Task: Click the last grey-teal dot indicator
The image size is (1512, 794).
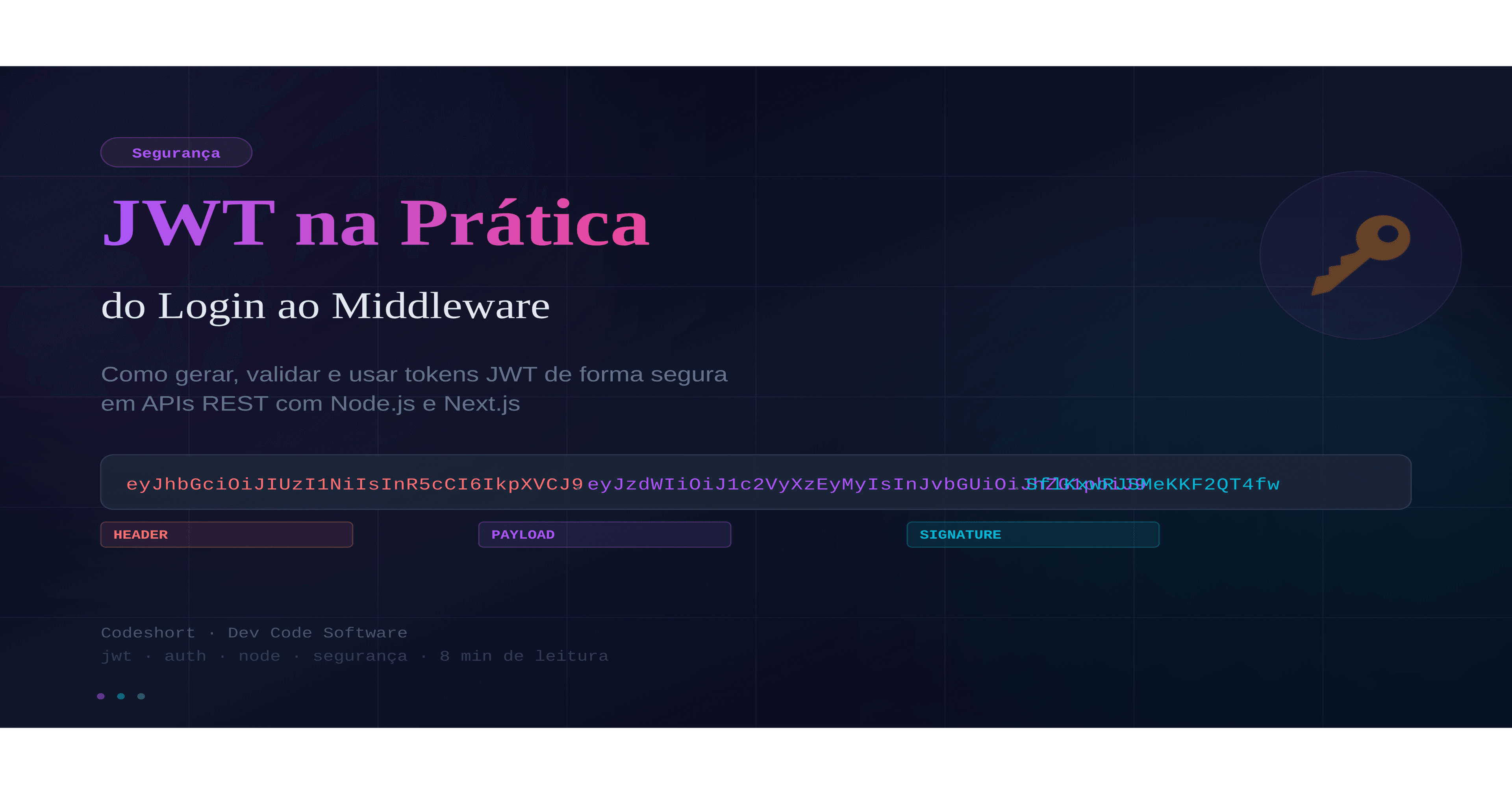Action: click(141, 696)
